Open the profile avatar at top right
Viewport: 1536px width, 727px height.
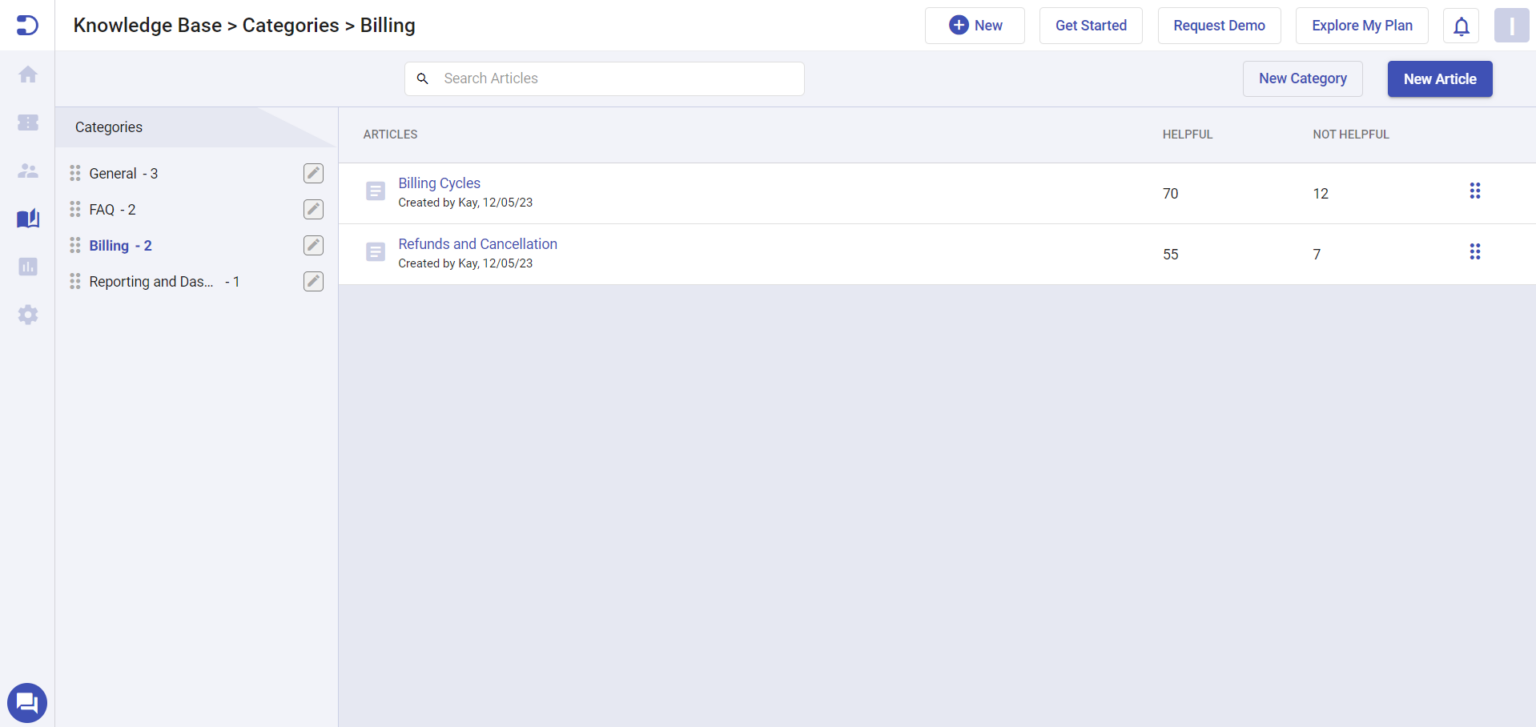coord(1512,25)
